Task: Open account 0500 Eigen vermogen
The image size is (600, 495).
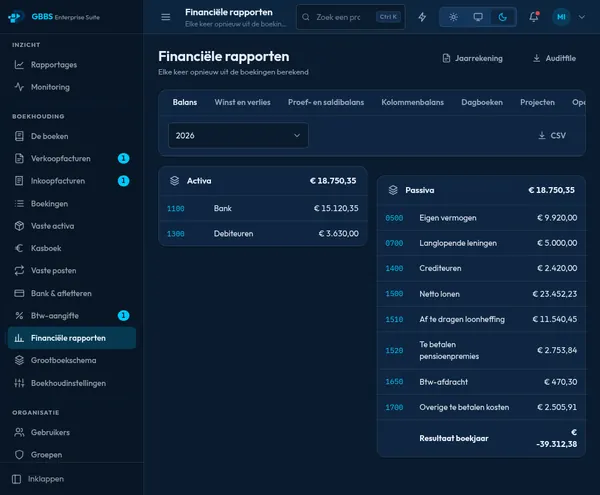Action: coord(394,218)
